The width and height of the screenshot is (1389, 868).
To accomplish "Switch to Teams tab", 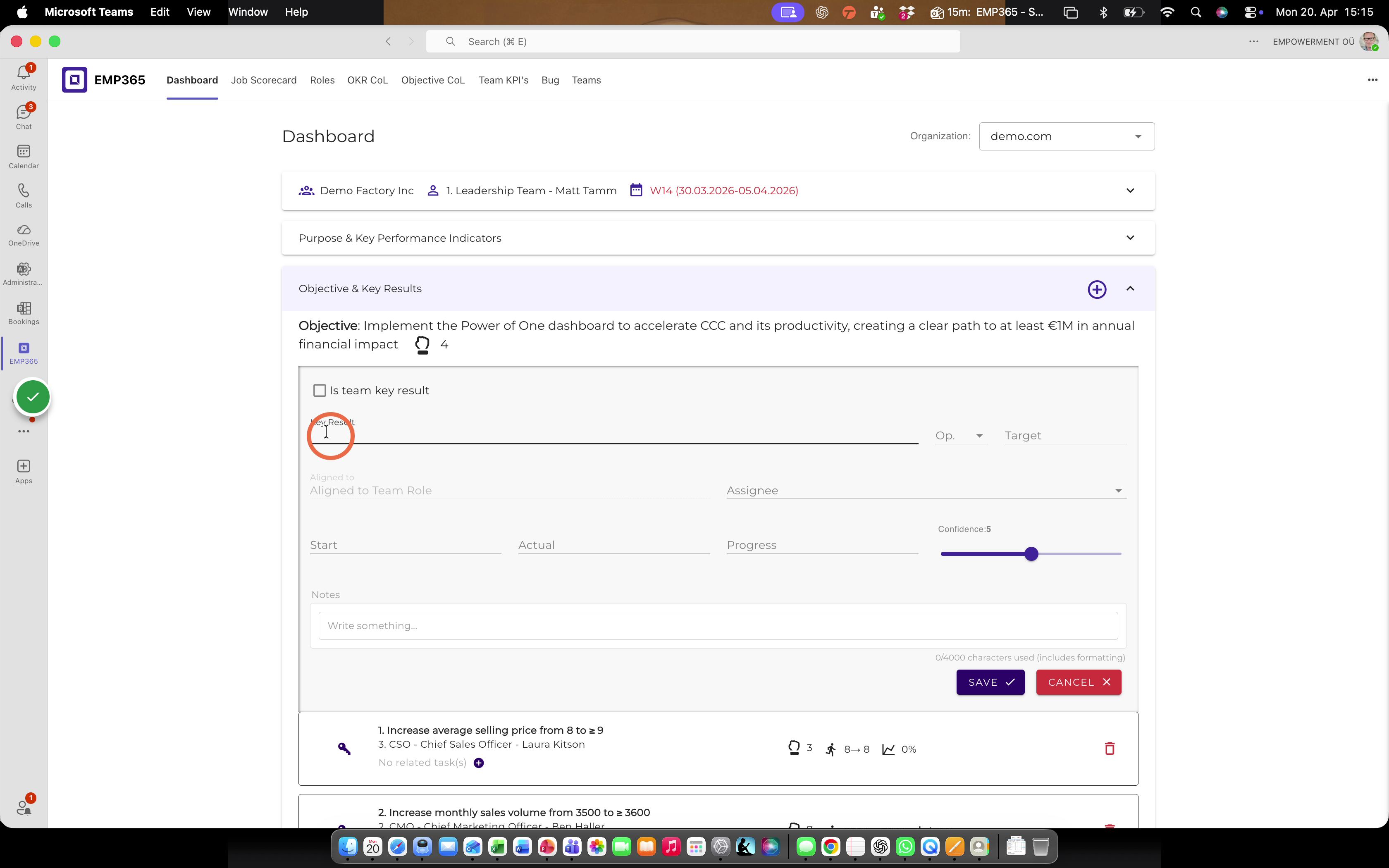I will pyautogui.click(x=586, y=80).
